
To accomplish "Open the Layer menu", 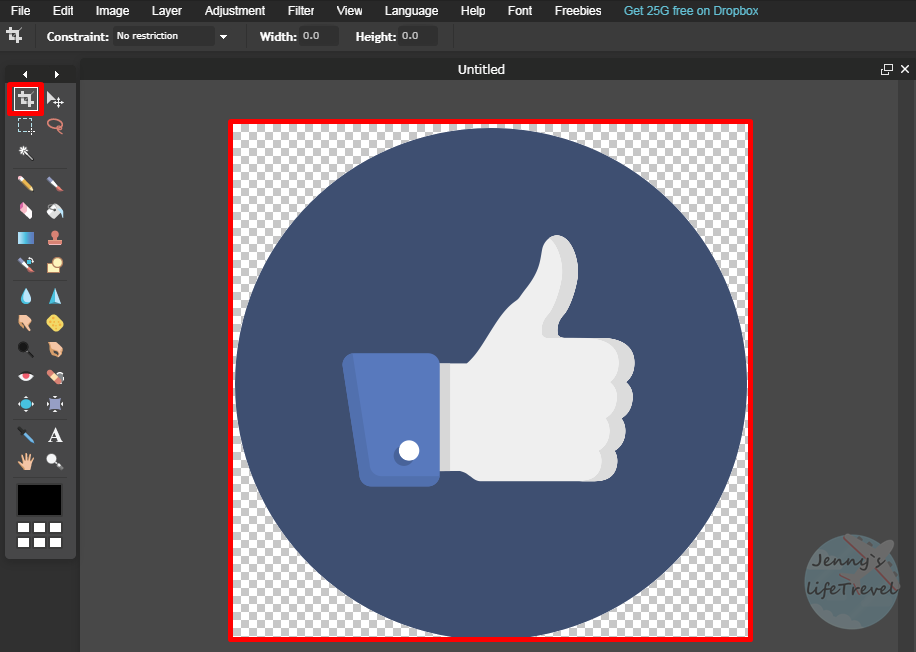I will (x=166, y=11).
